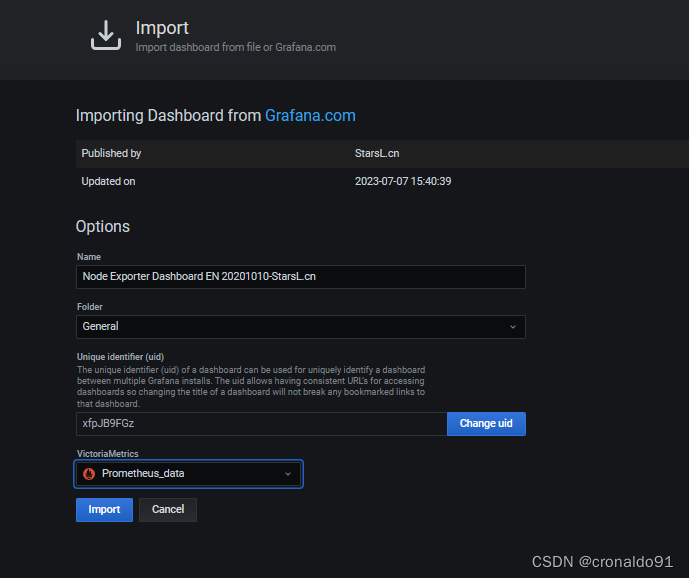The image size is (689, 578).
Task: Click the Published by label
Action: [111, 153]
